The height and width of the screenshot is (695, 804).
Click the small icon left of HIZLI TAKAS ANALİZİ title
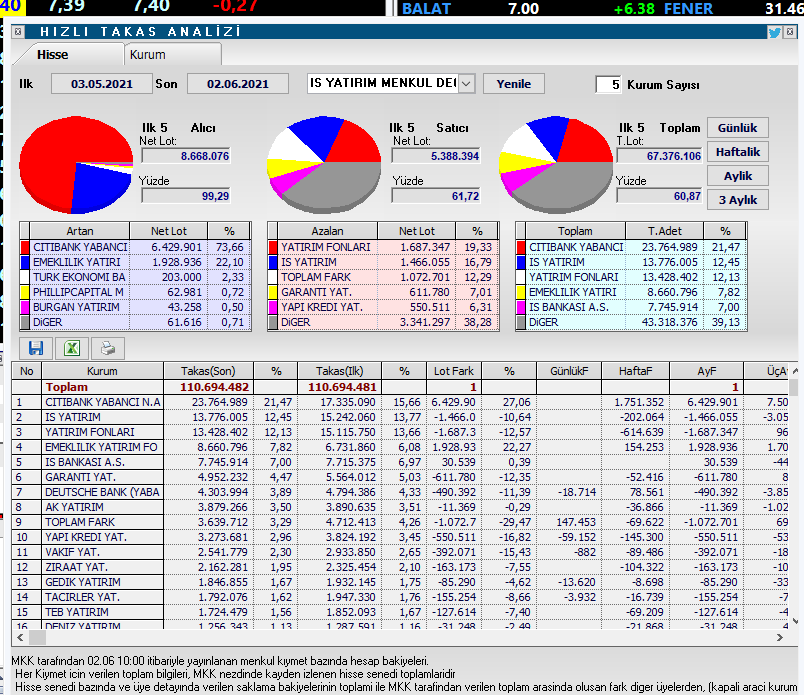pyautogui.click(x=18, y=32)
